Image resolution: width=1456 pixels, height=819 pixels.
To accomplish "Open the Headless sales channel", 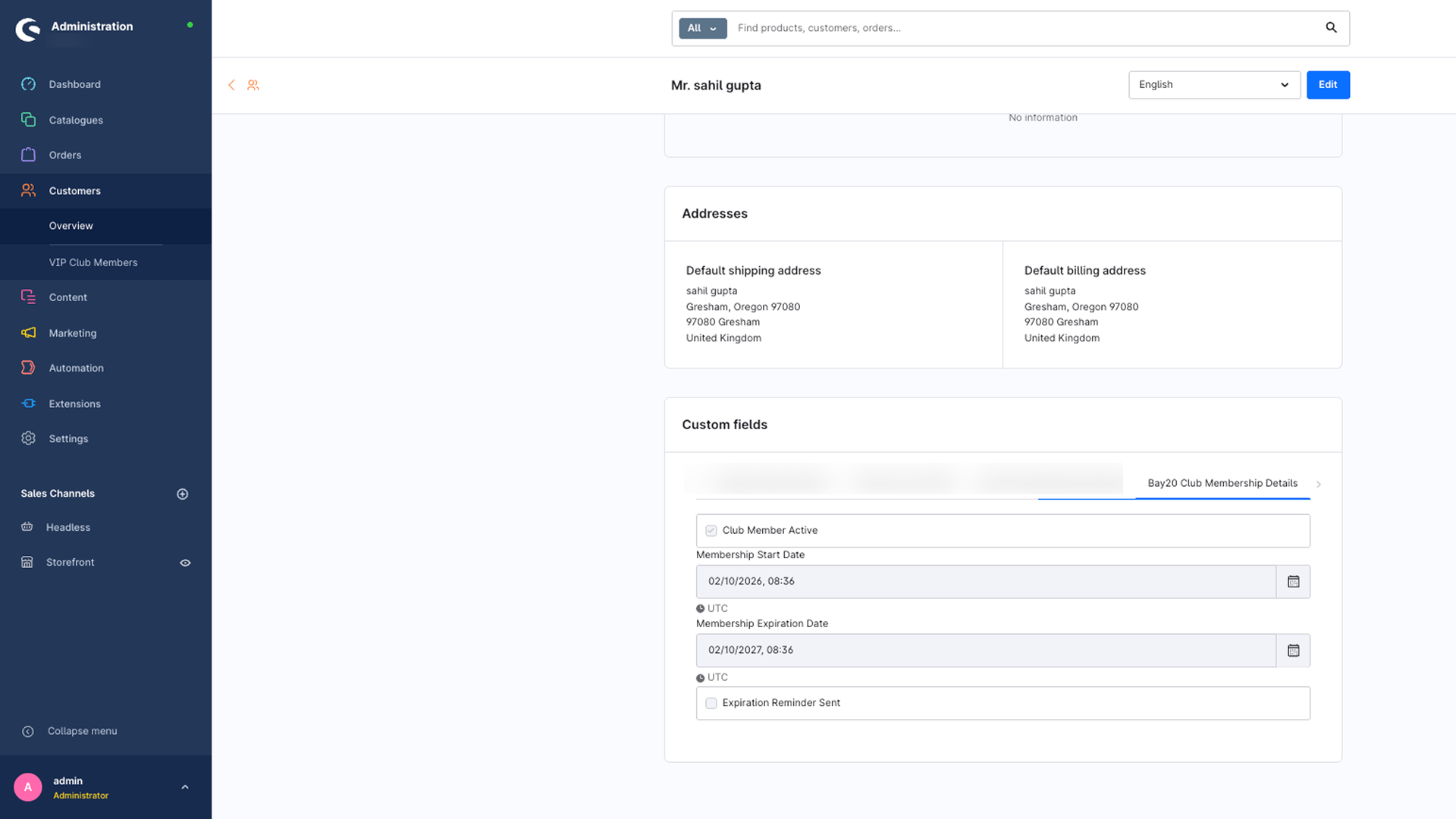I will click(68, 527).
